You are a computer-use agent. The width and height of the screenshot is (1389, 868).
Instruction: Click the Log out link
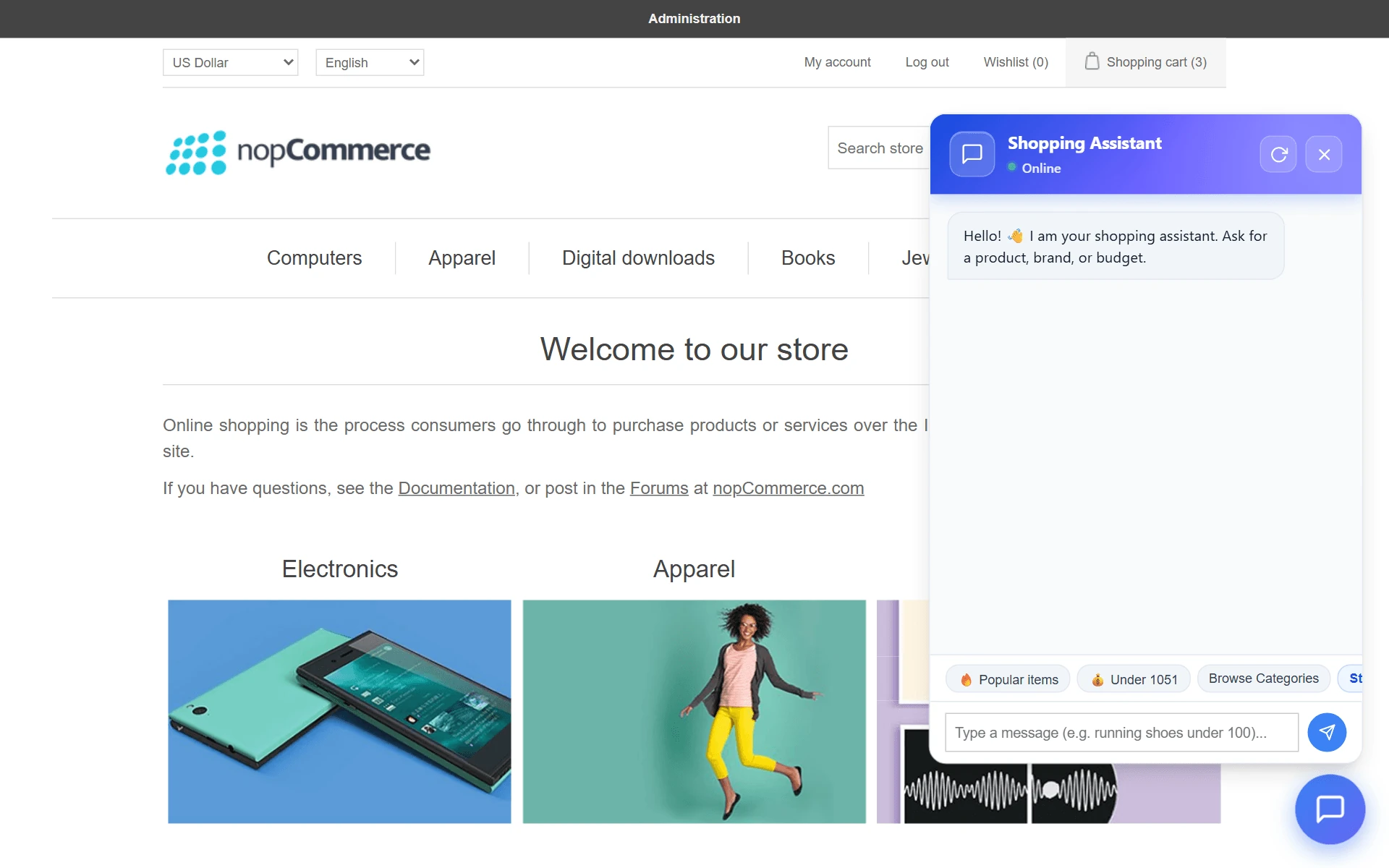(x=927, y=62)
